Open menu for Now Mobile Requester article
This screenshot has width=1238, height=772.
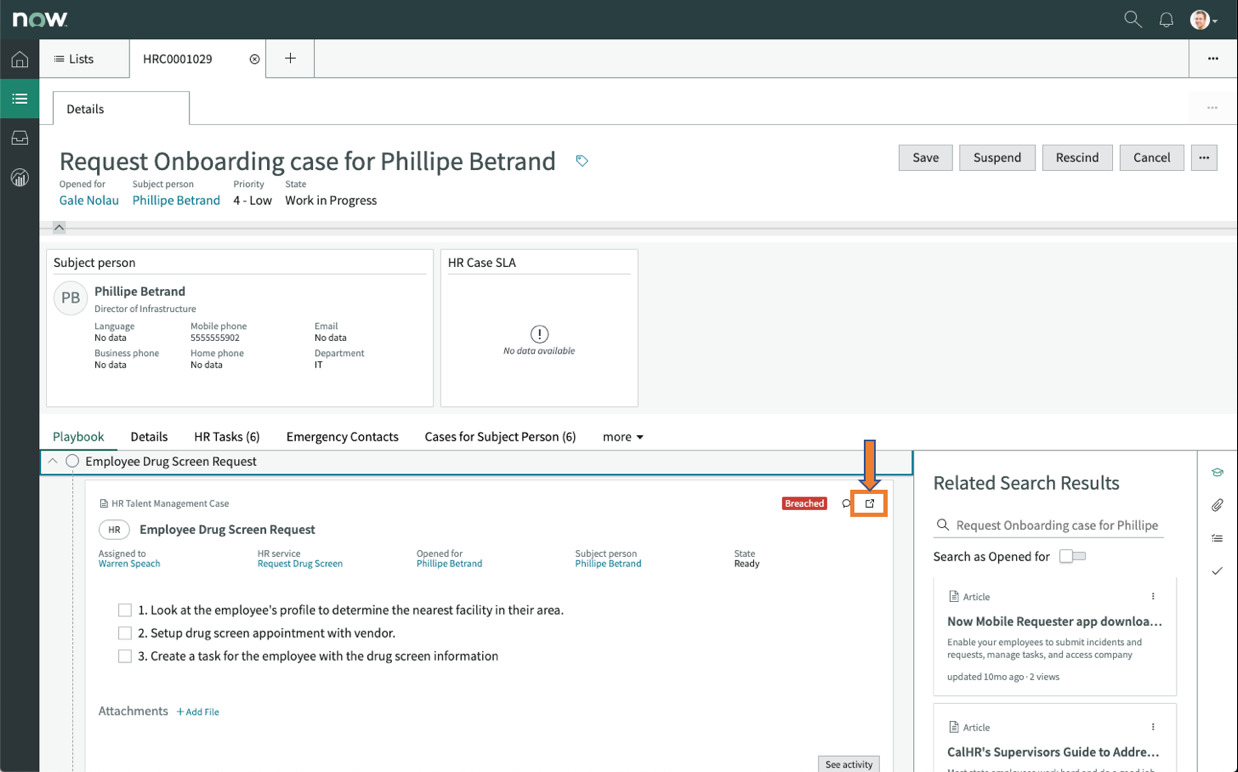[1153, 596]
